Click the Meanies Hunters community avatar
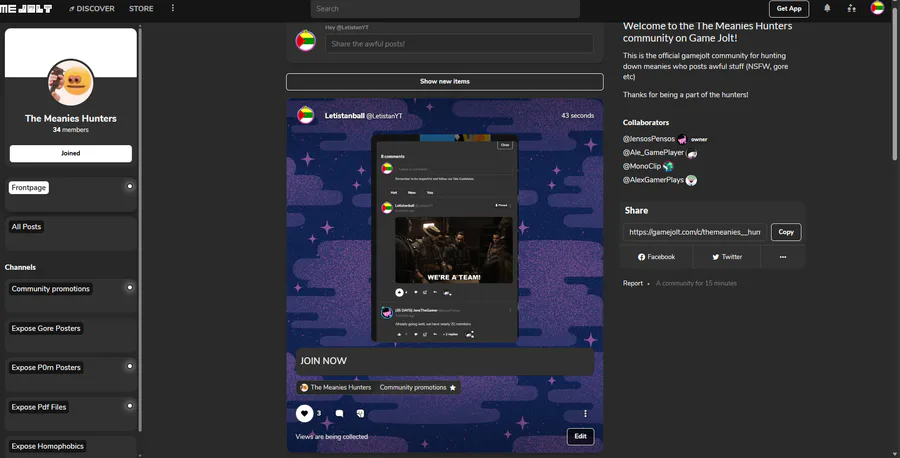 (71, 82)
